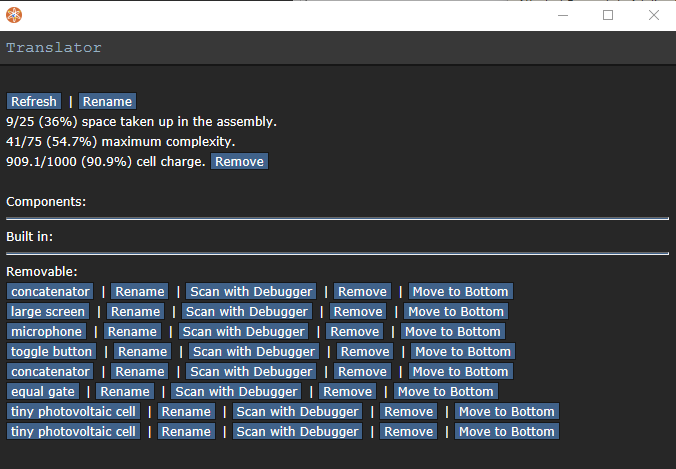Remove the power cell from the assembly

(x=239, y=161)
